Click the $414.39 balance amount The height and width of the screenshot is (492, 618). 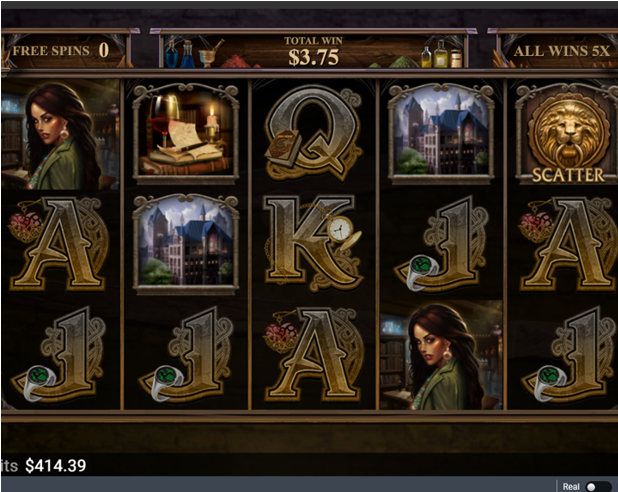click(x=56, y=466)
